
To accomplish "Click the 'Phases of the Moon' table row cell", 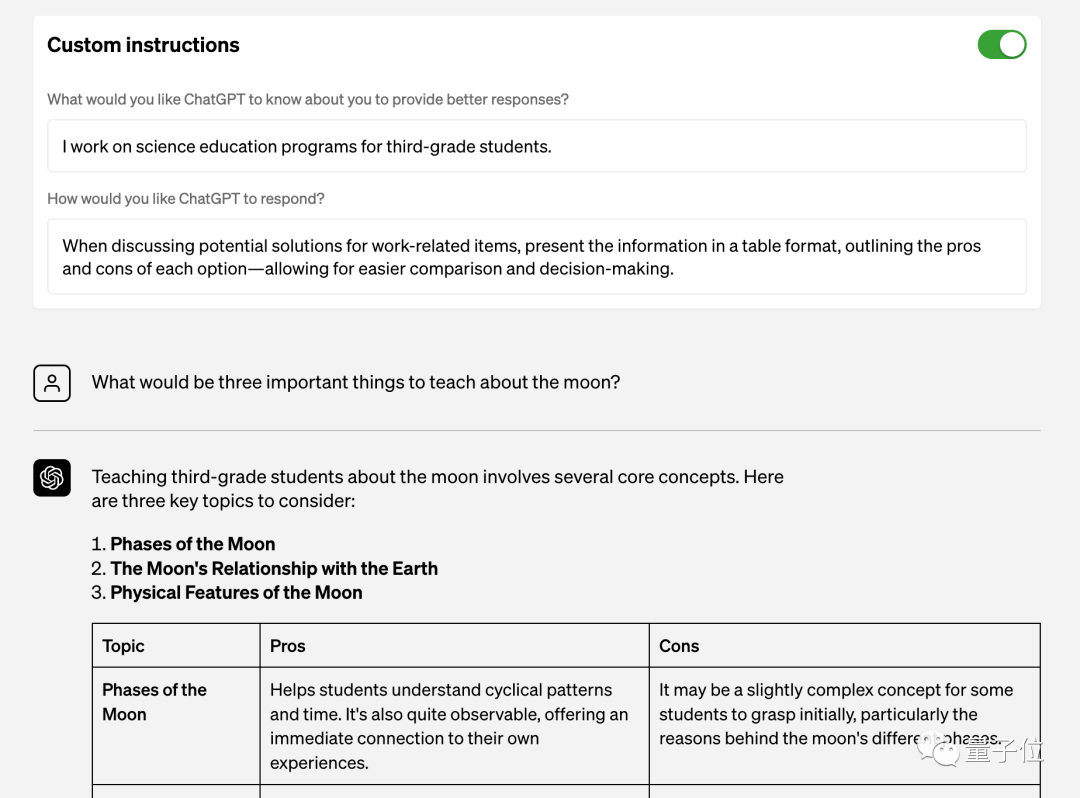I will point(155,702).
